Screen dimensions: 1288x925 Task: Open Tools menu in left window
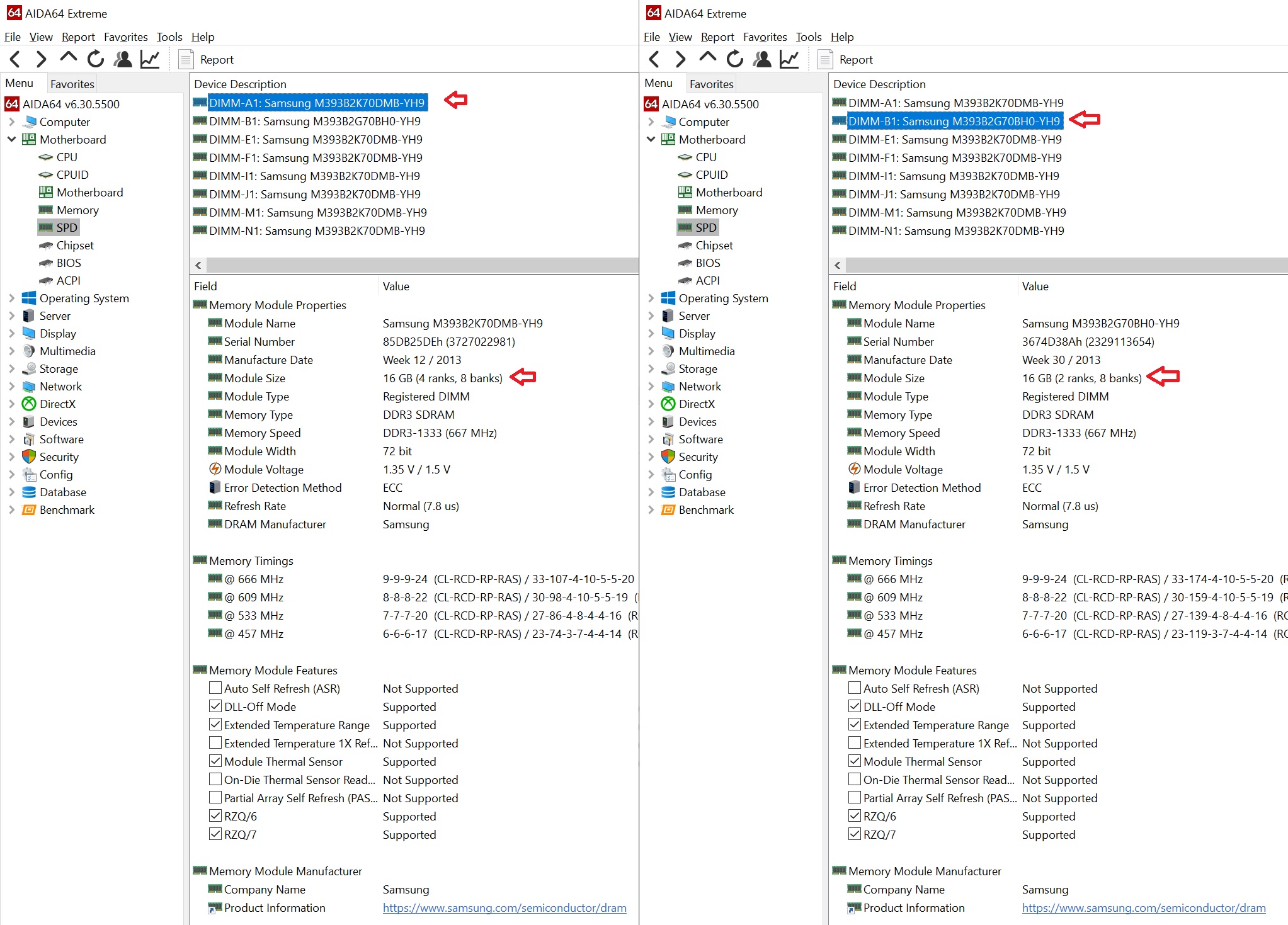169,37
